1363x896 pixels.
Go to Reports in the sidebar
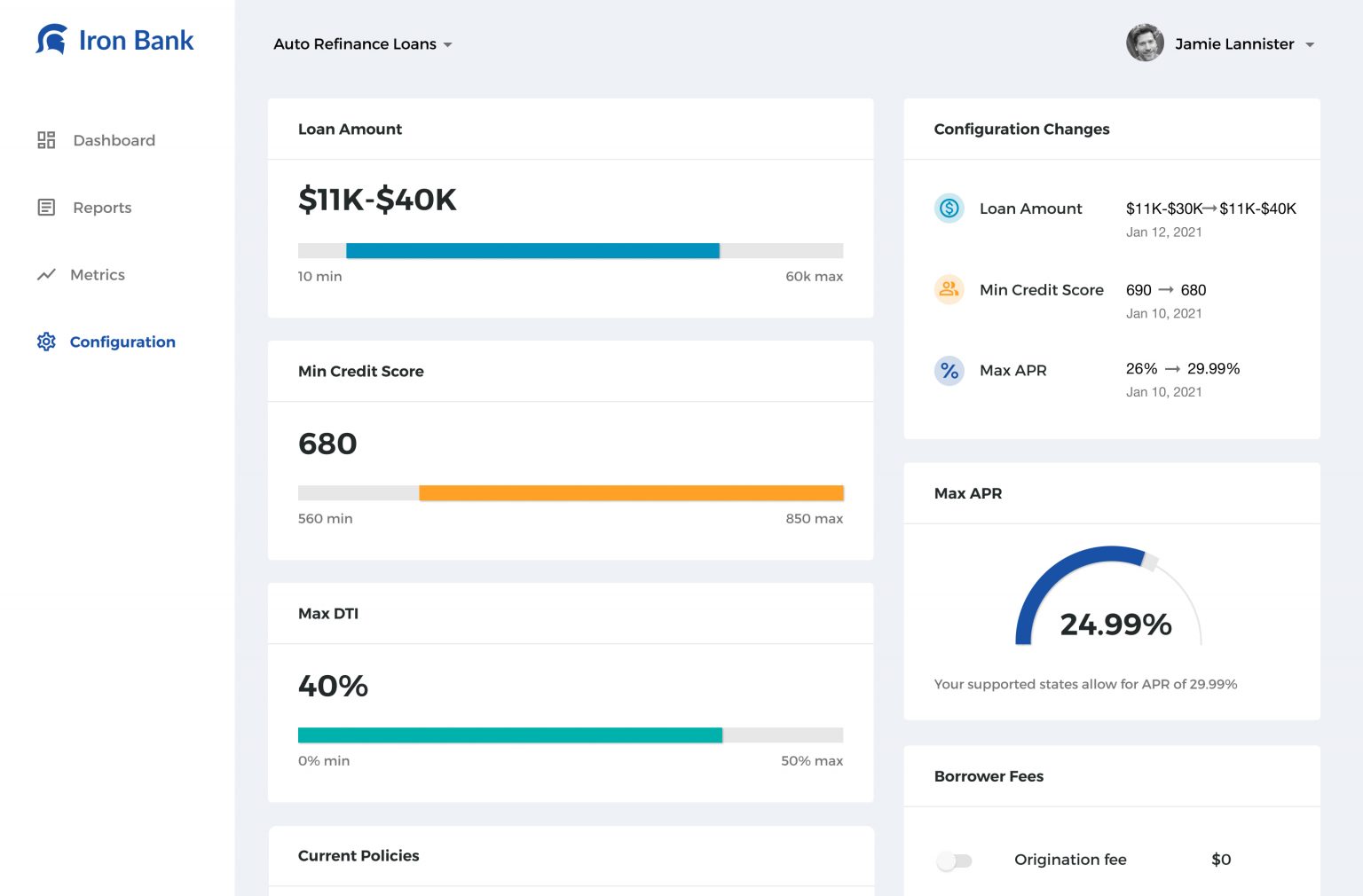coord(84,208)
